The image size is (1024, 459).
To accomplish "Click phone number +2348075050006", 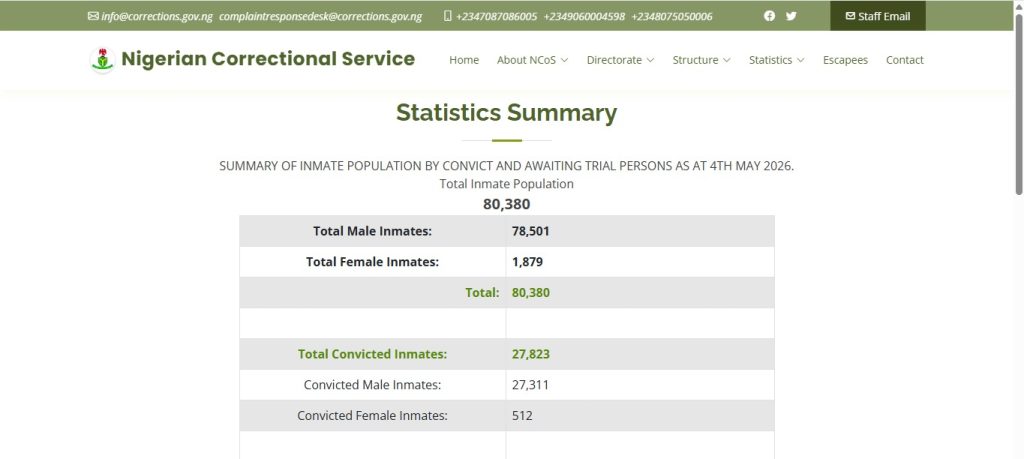I will (671, 16).
